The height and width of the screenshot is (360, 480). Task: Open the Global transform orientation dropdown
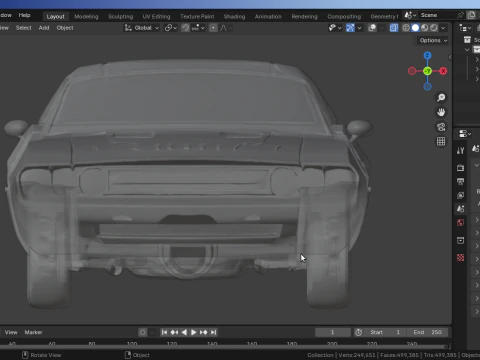point(142,28)
